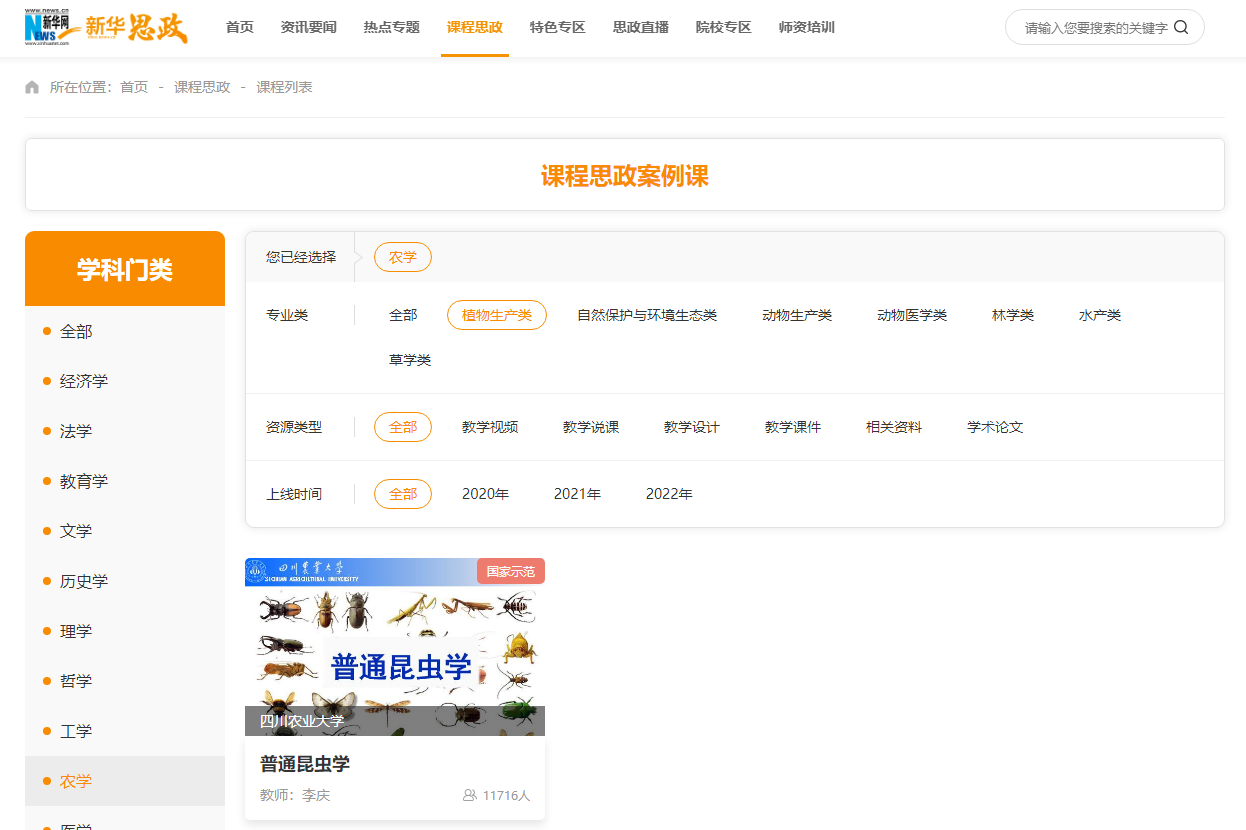Select 林学类 specialty category
Image resolution: width=1246 pixels, height=830 pixels.
click(x=1012, y=315)
